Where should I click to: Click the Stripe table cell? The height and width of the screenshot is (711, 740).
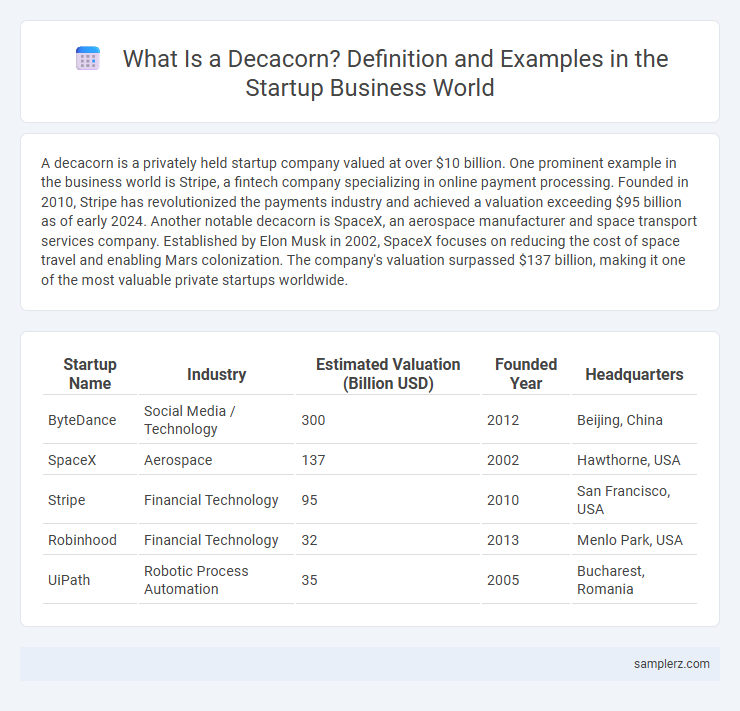tap(90, 500)
